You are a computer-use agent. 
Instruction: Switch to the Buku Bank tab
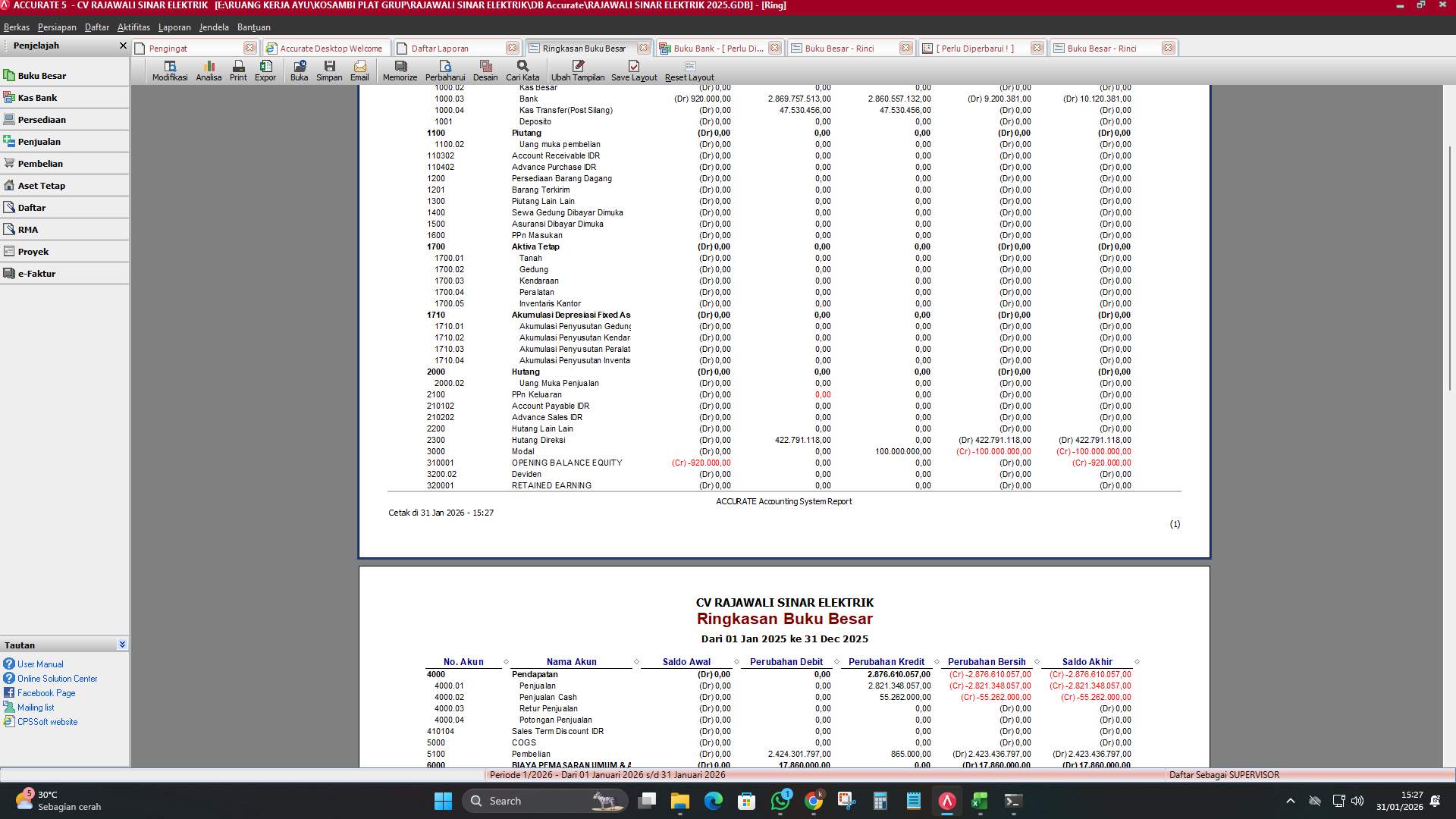713,47
